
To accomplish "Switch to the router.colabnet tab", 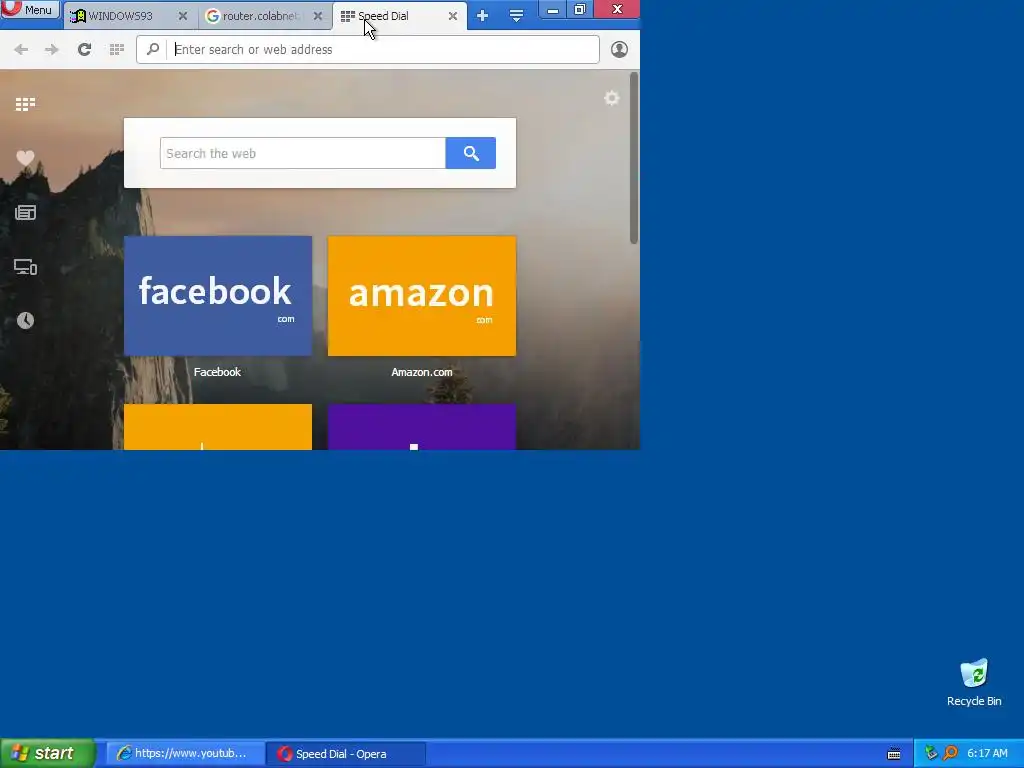I will (260, 16).
